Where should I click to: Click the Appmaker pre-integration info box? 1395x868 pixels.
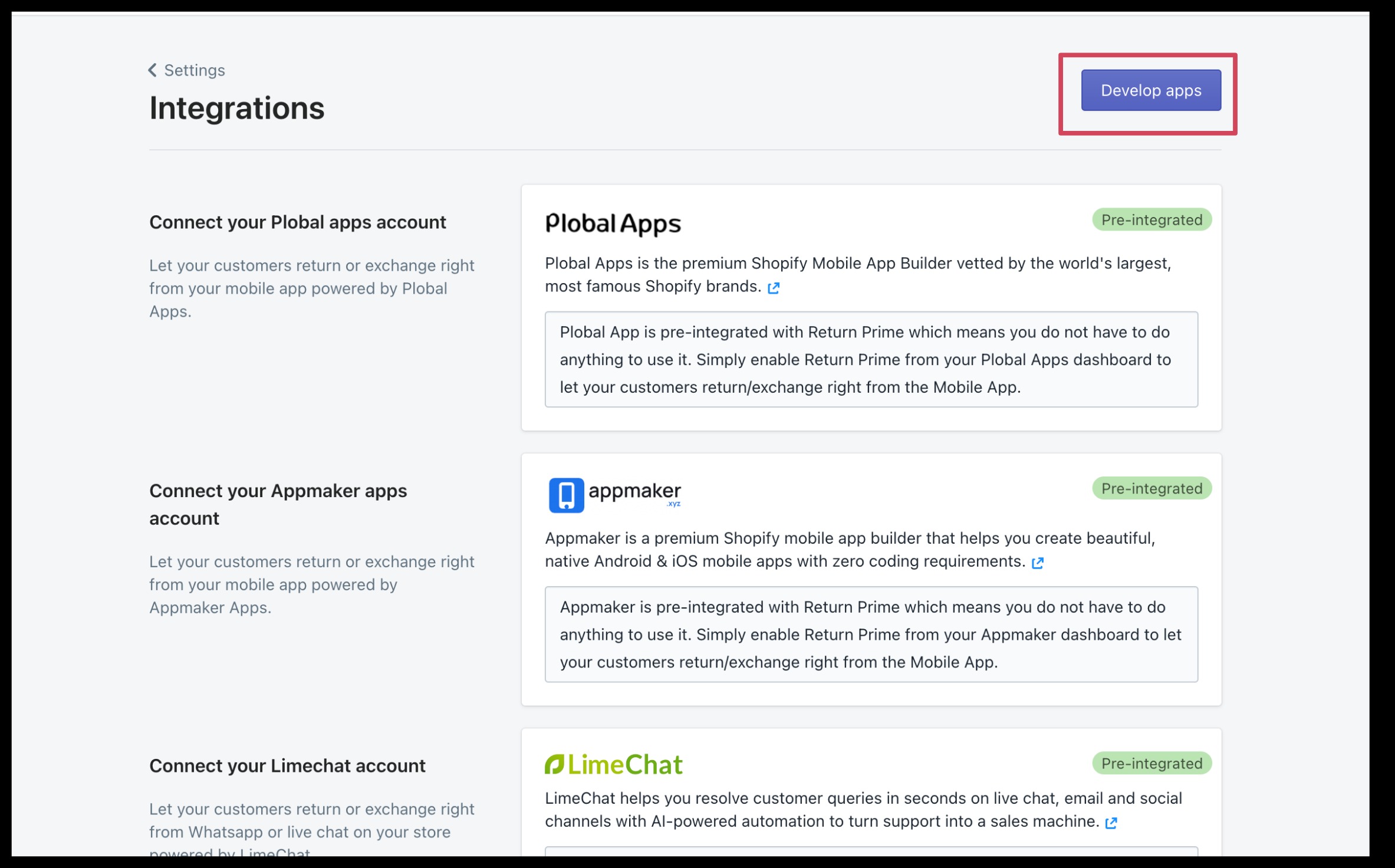click(870, 634)
